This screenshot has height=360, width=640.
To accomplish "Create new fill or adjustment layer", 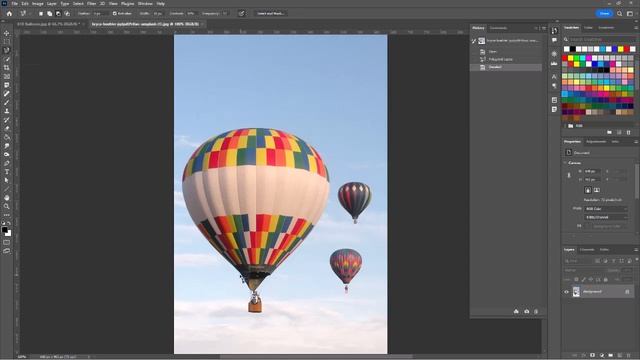I will [602, 356].
